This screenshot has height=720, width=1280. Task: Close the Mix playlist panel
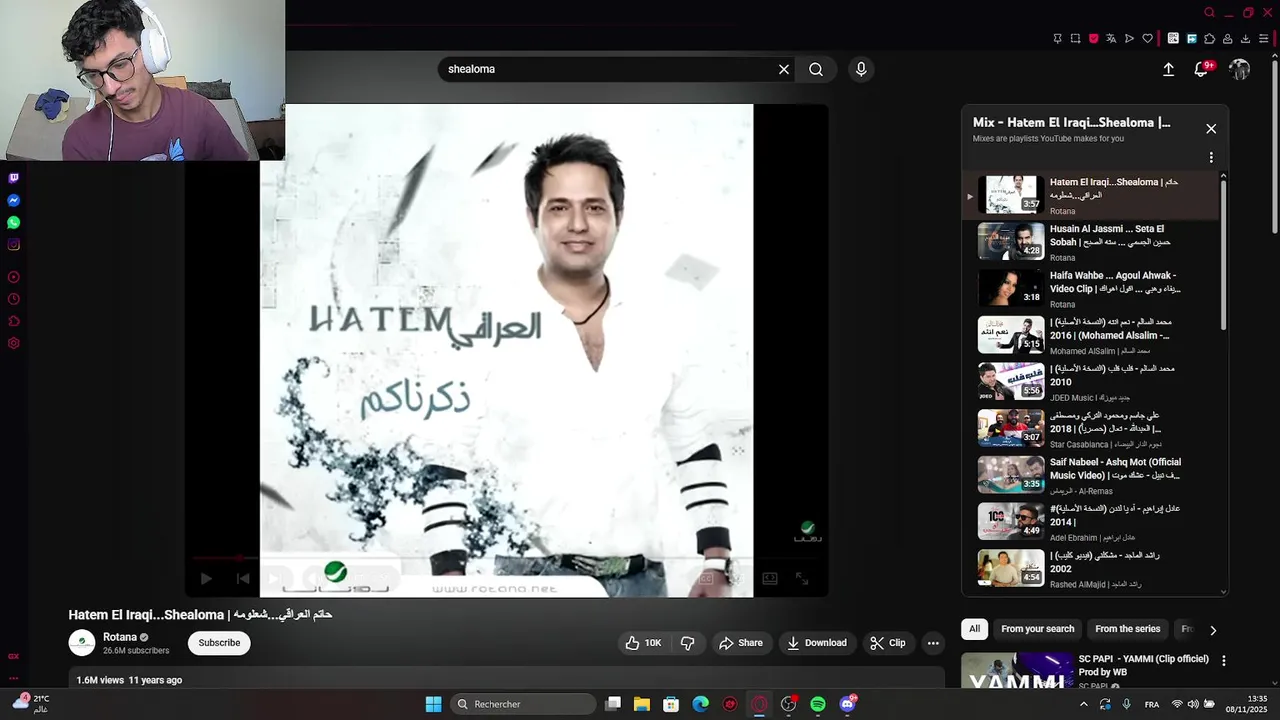(1211, 129)
